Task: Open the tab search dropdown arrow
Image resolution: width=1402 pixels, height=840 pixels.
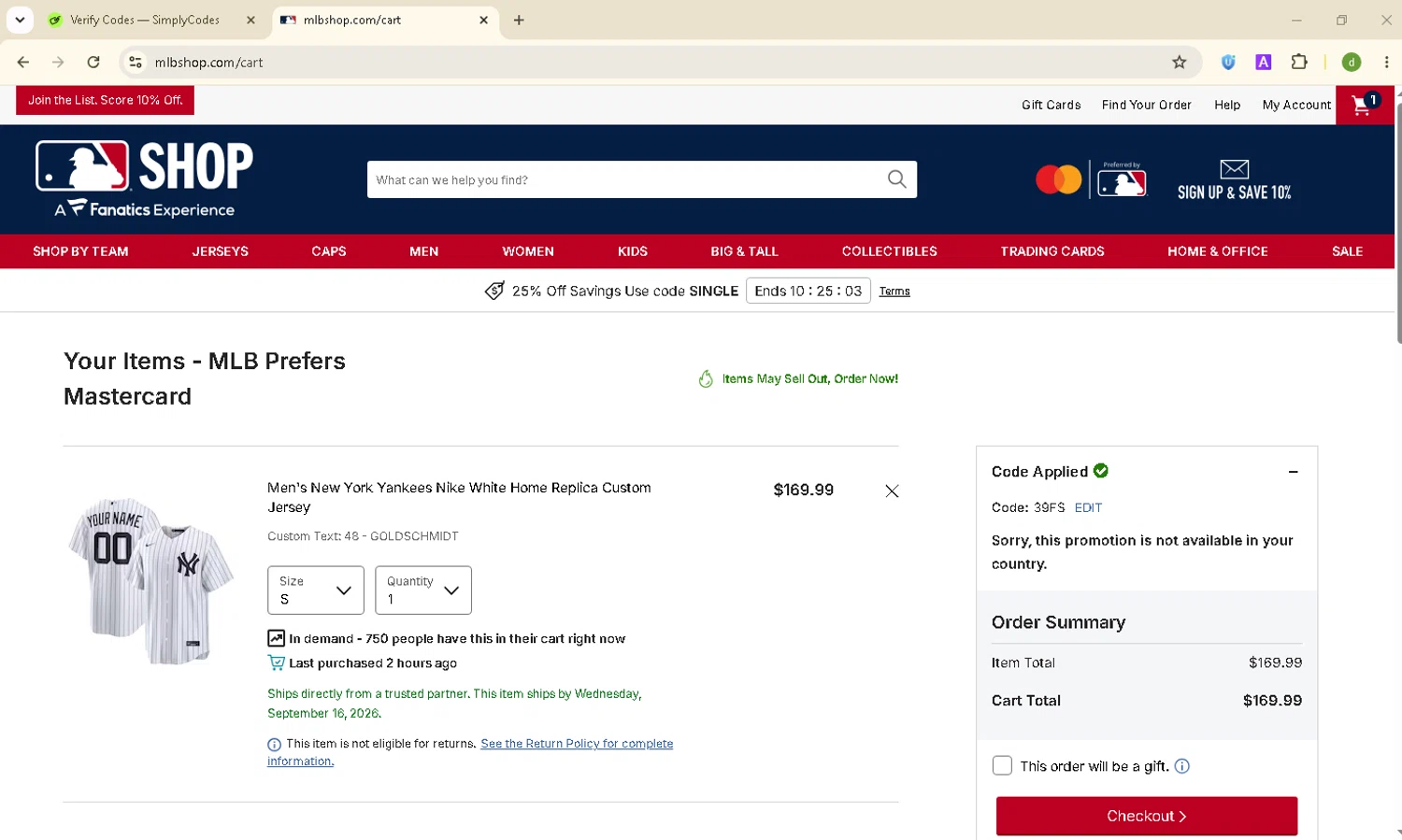Action: coord(20,20)
